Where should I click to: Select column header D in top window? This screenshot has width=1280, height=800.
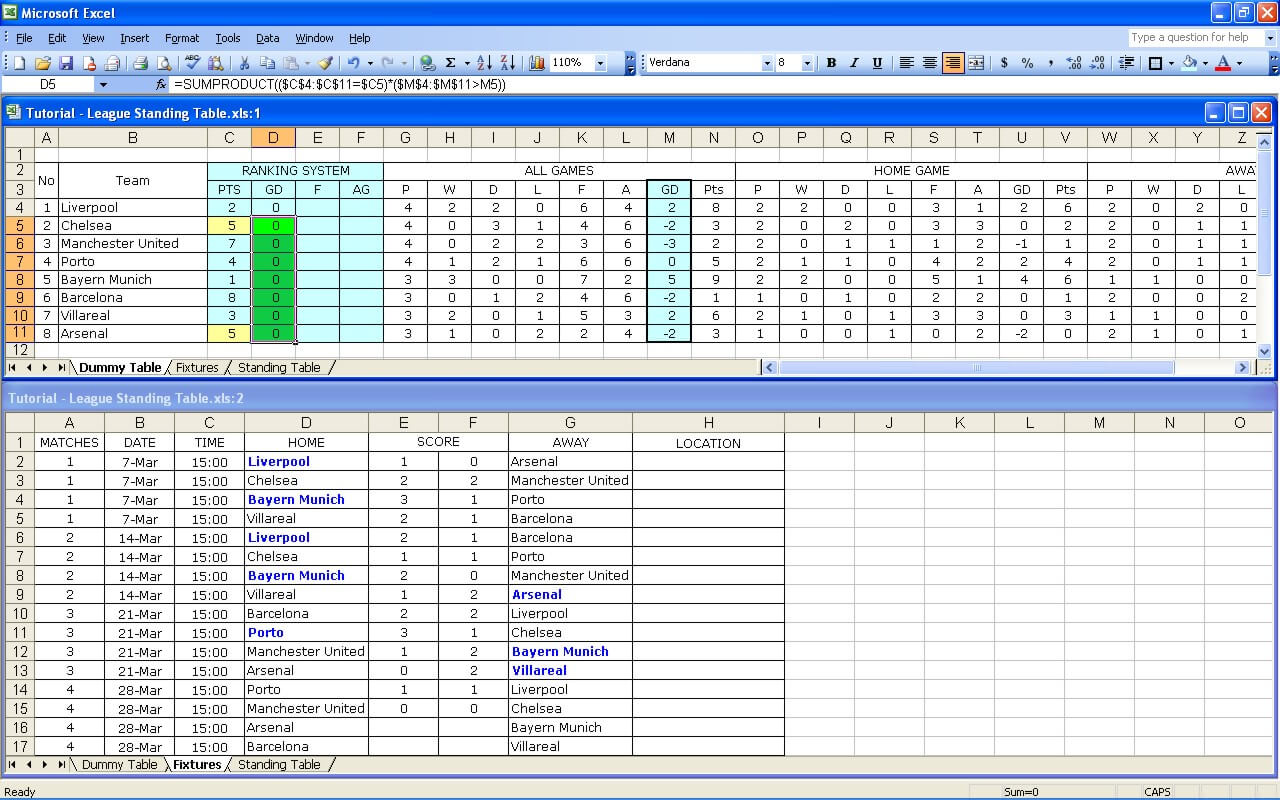click(x=273, y=138)
